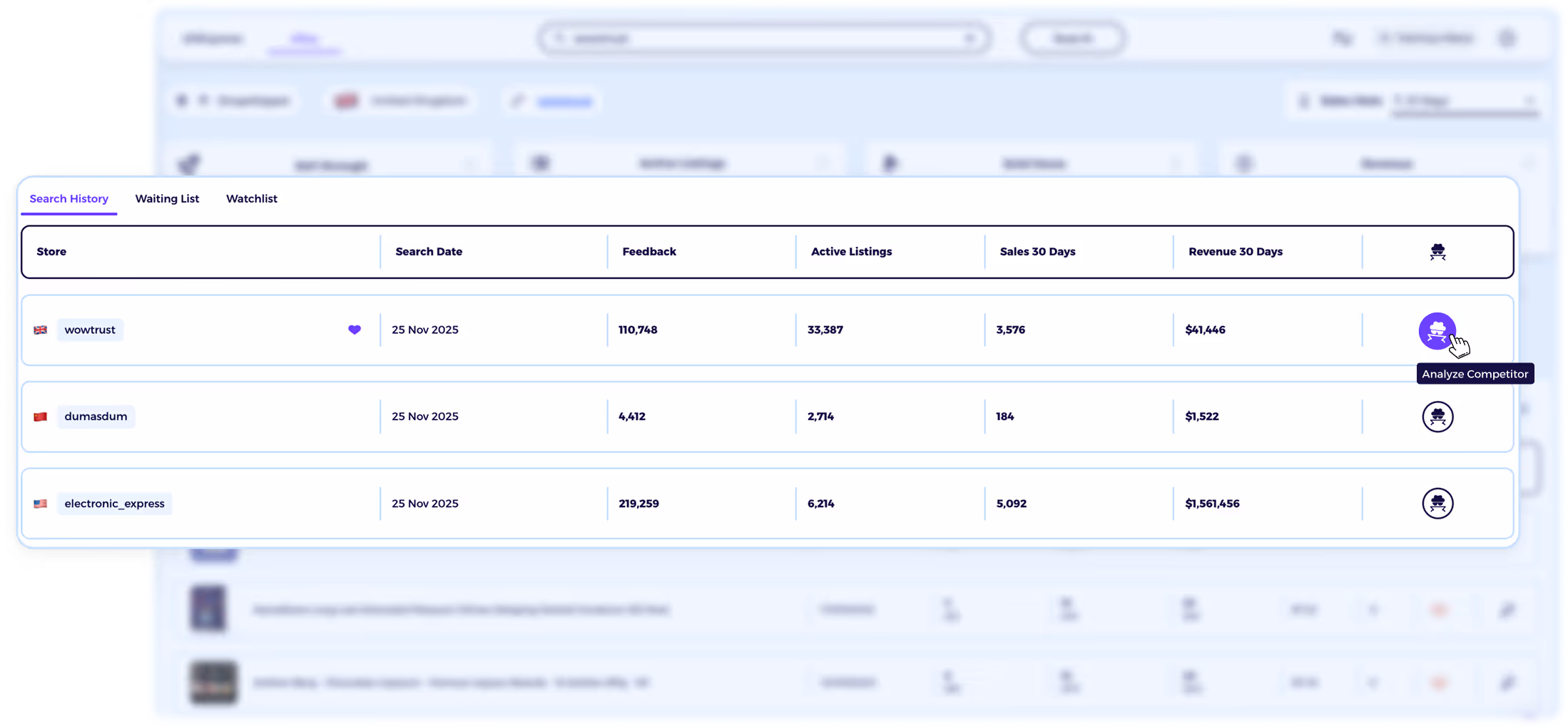The height and width of the screenshot is (727, 1568).
Task: Switch to the Waiting List tab
Action: pos(167,198)
